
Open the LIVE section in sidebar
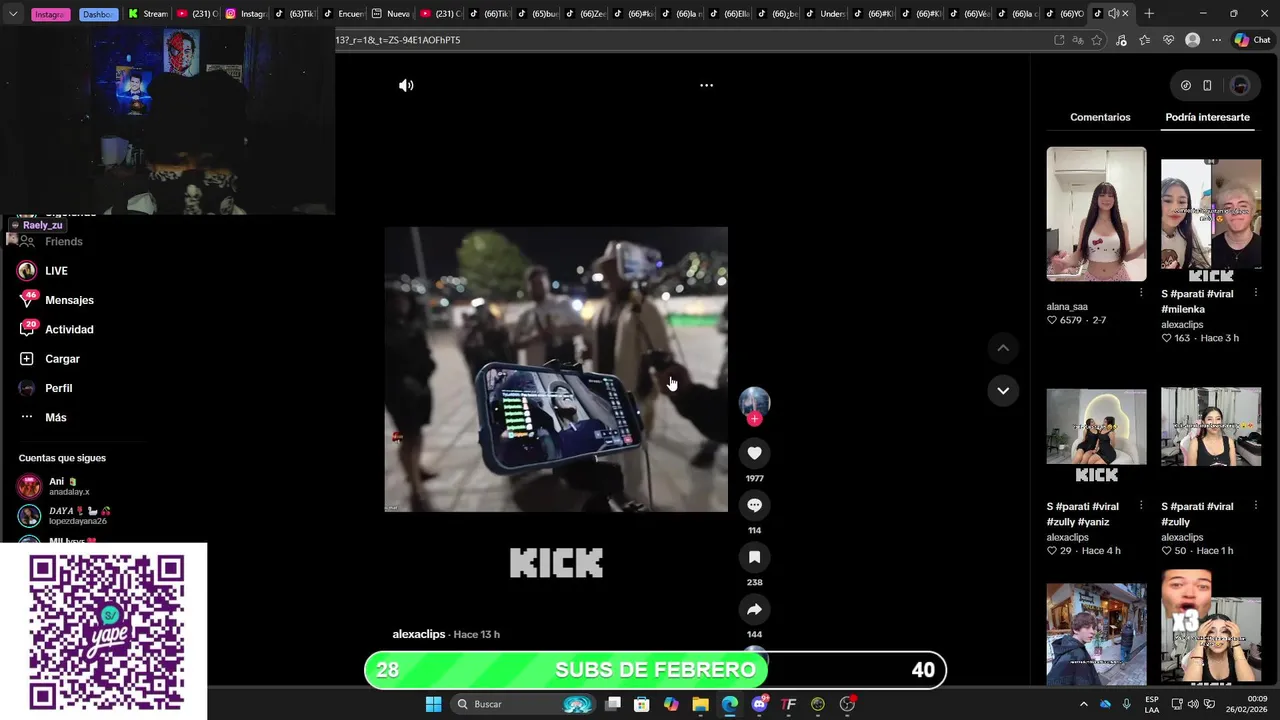click(56, 271)
